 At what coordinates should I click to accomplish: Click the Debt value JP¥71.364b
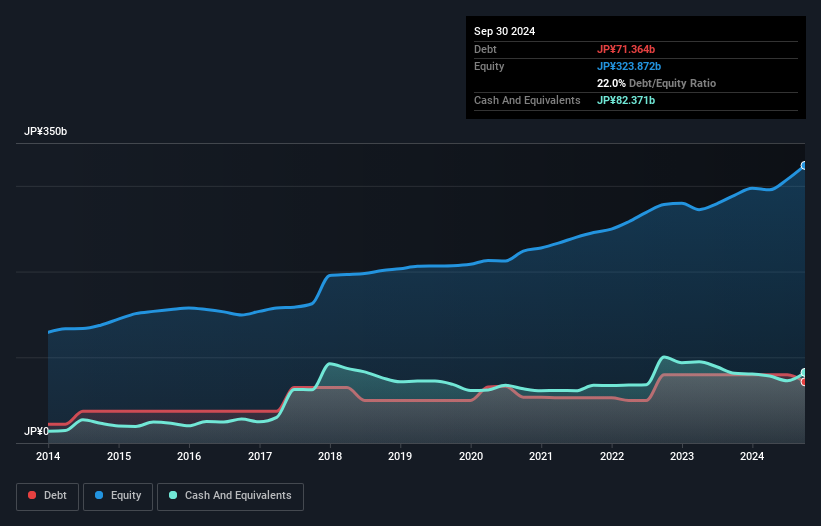(626, 49)
